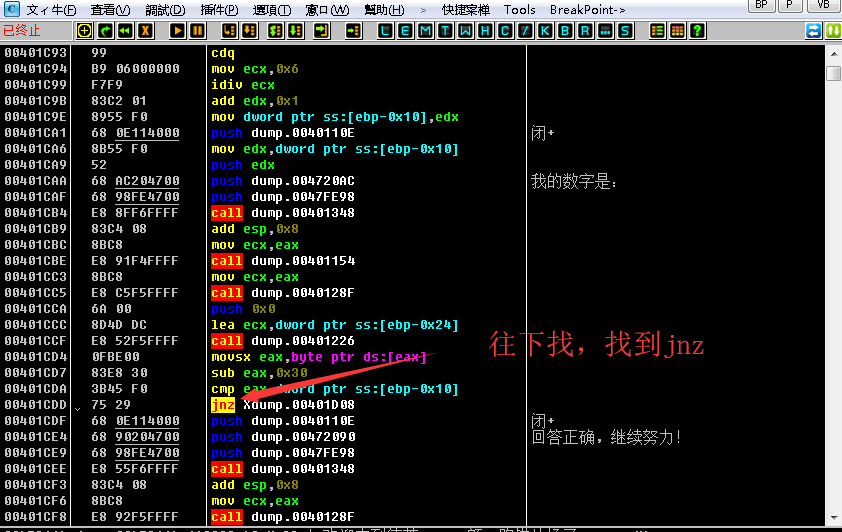Select call dump.00401226 instruction
This screenshot has height=532, width=842.
point(282,341)
